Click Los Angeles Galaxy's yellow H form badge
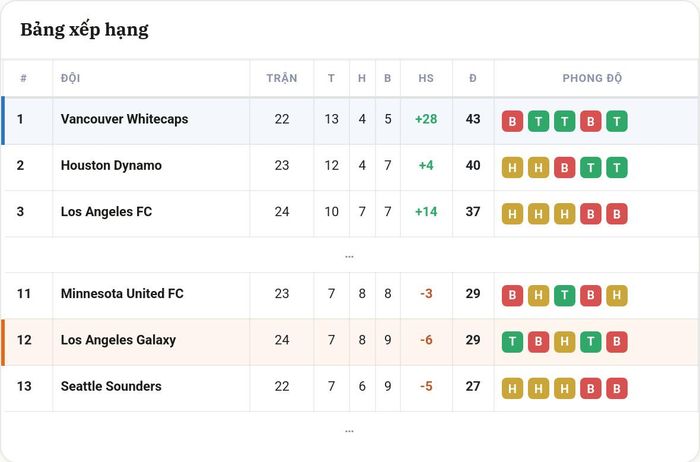This screenshot has height=462, width=700. [x=564, y=342]
